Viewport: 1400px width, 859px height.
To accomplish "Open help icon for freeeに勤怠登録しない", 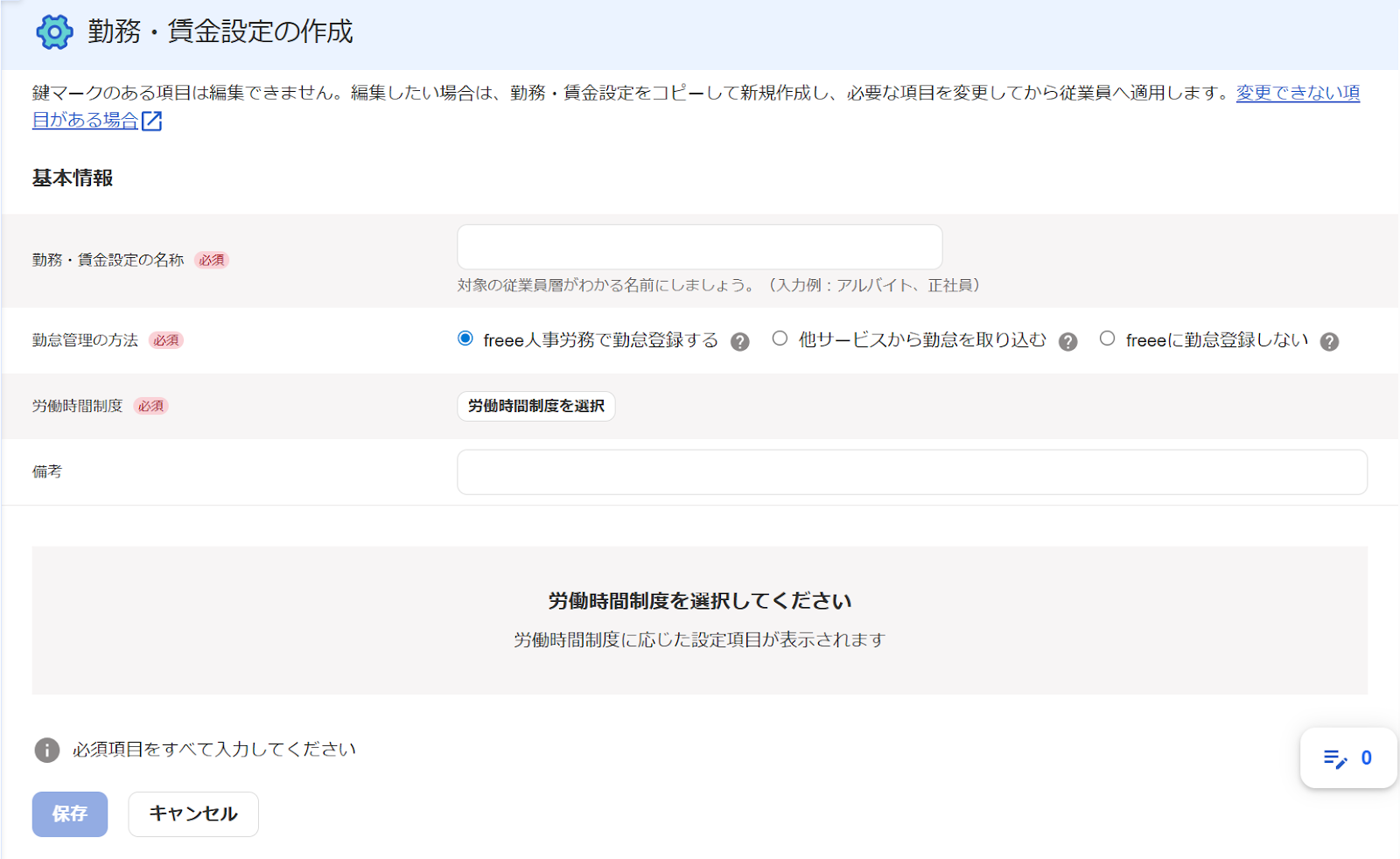I will pyautogui.click(x=1329, y=341).
